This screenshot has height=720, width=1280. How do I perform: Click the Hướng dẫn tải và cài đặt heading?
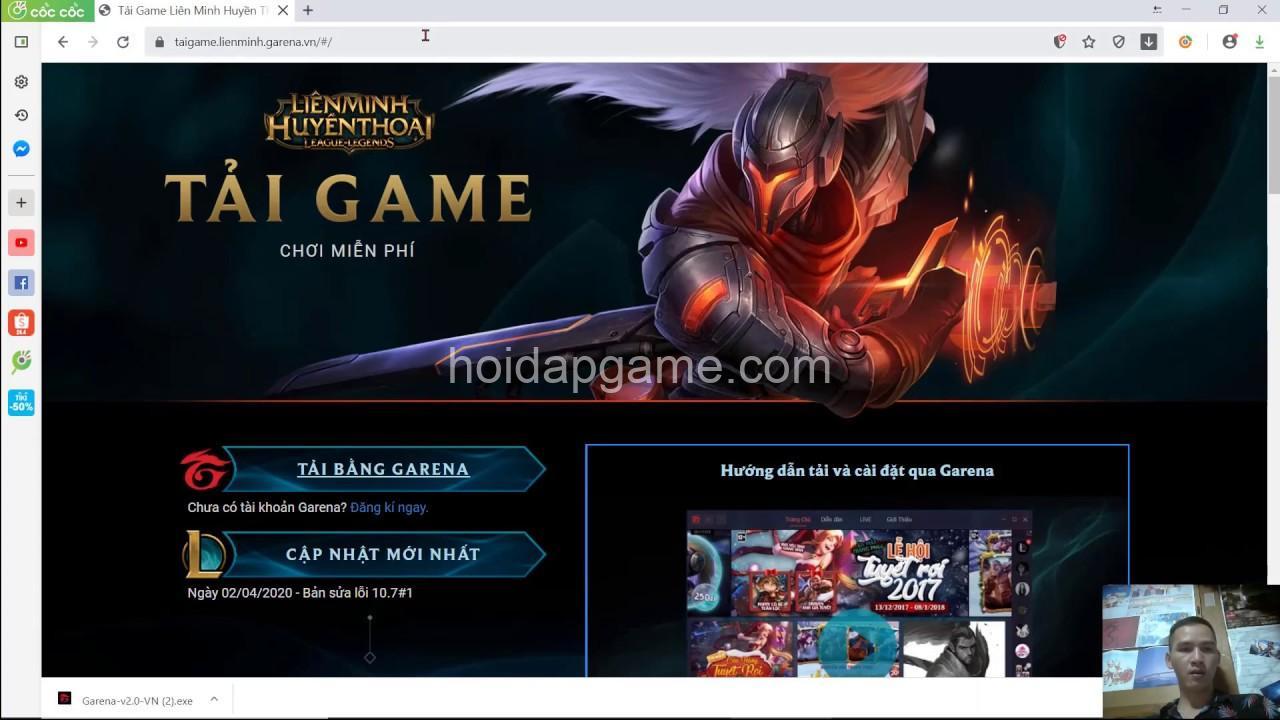857,471
